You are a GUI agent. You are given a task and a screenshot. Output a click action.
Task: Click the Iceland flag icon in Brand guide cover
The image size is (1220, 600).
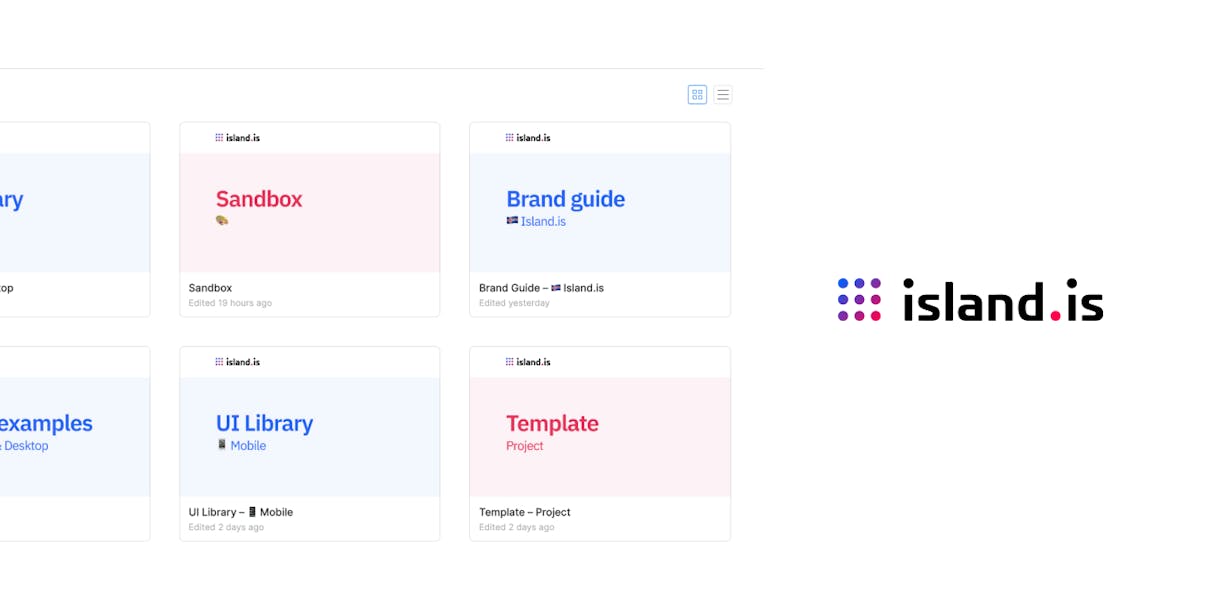click(x=512, y=220)
